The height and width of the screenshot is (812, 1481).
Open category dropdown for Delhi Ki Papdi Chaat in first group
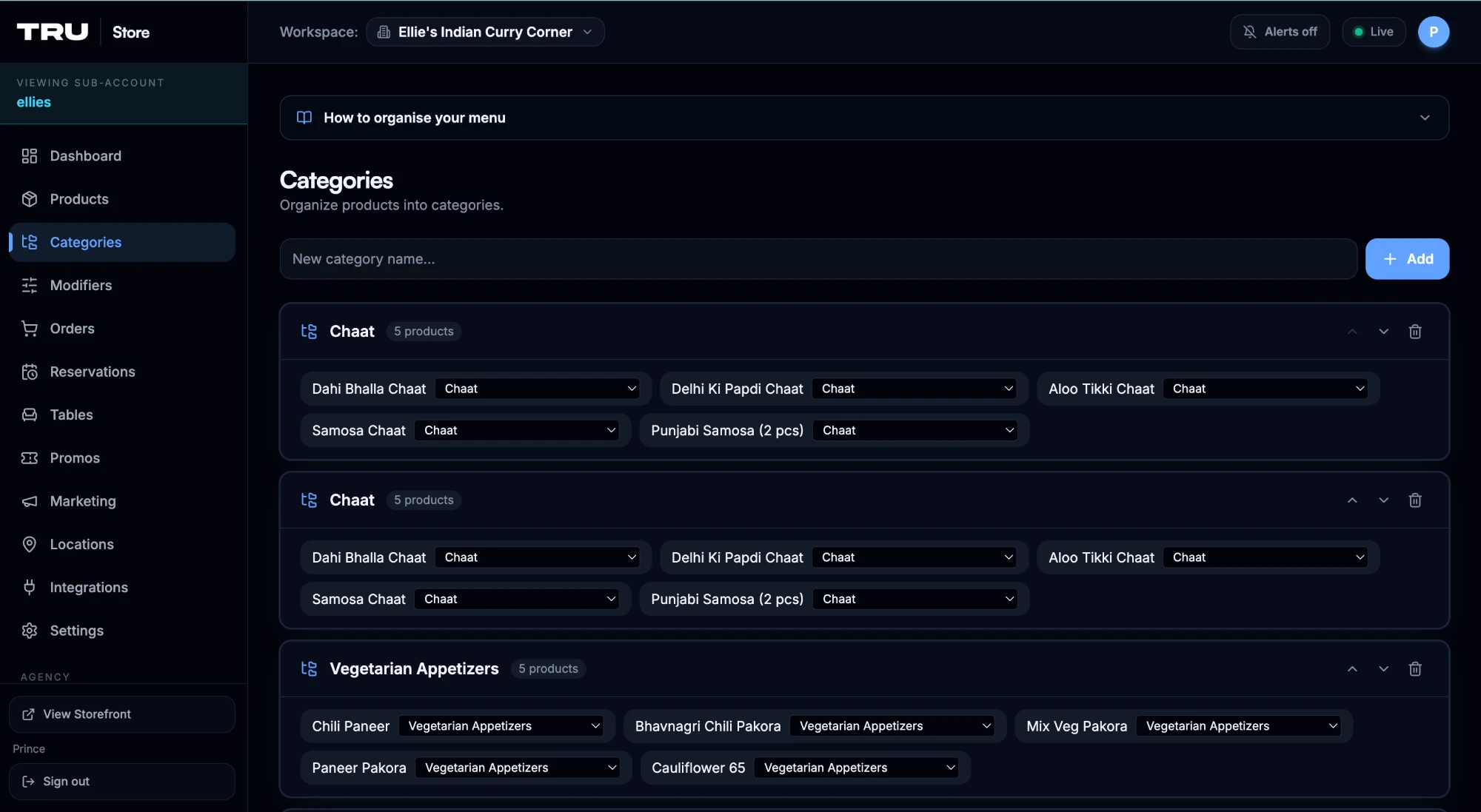[915, 389]
